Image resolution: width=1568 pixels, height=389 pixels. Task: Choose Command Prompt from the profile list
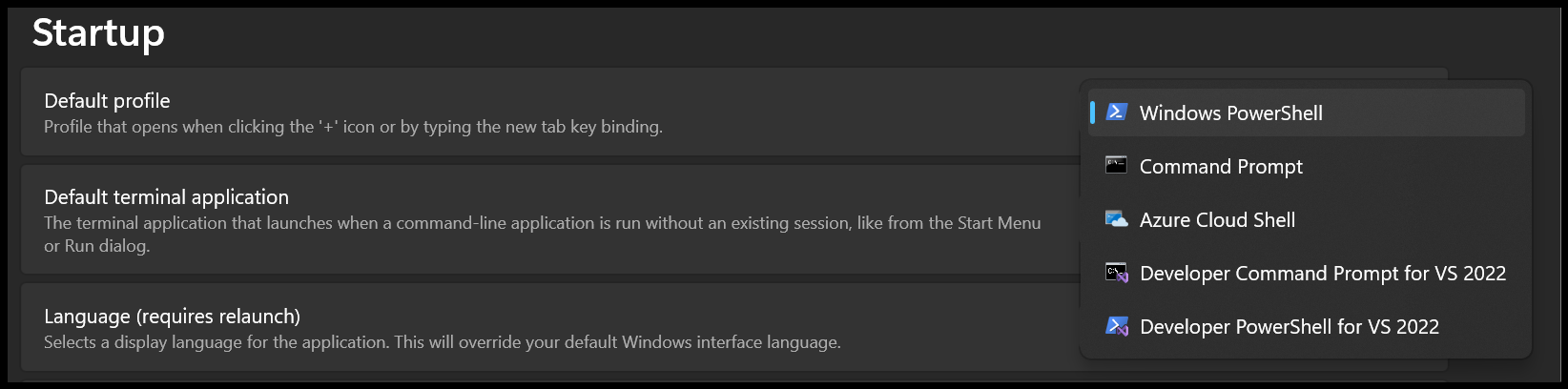point(1221,167)
